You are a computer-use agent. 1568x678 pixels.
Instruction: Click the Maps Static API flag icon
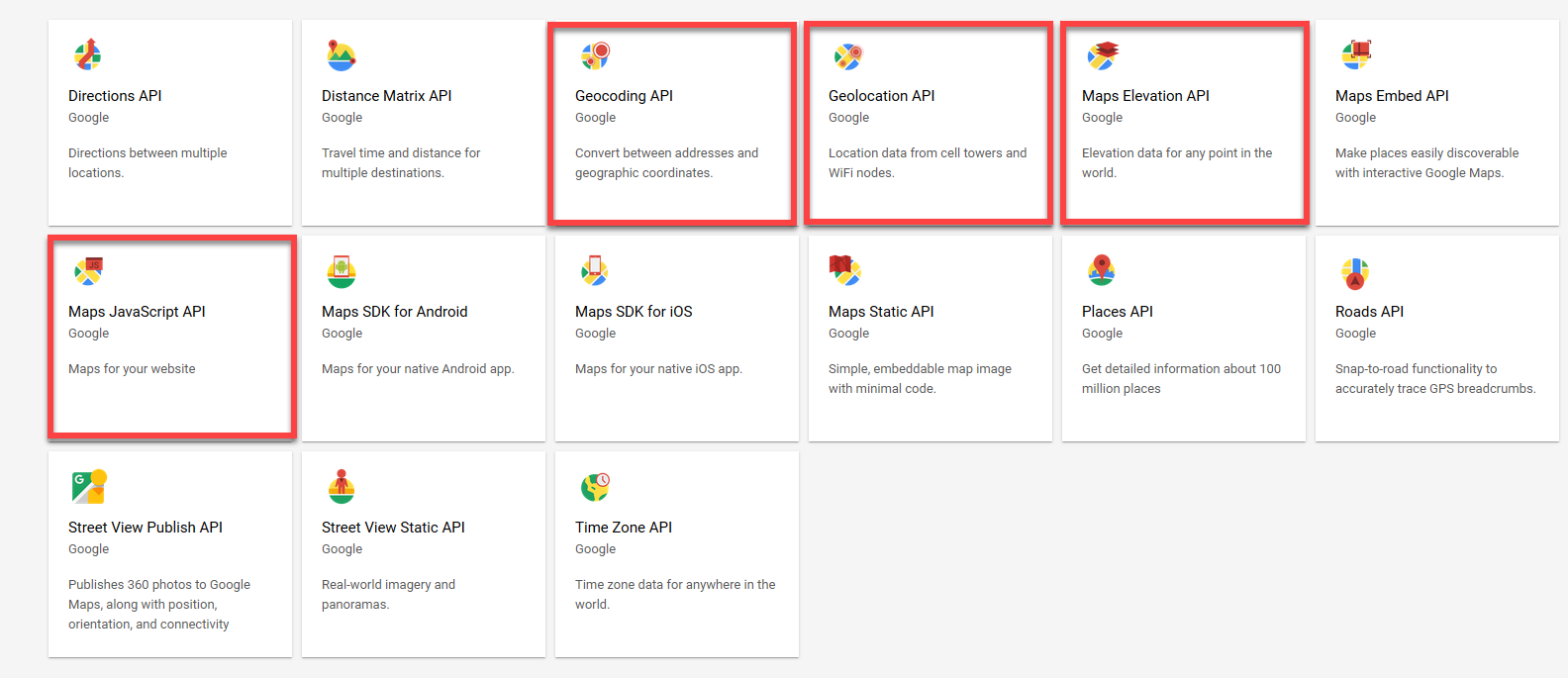coord(845,269)
